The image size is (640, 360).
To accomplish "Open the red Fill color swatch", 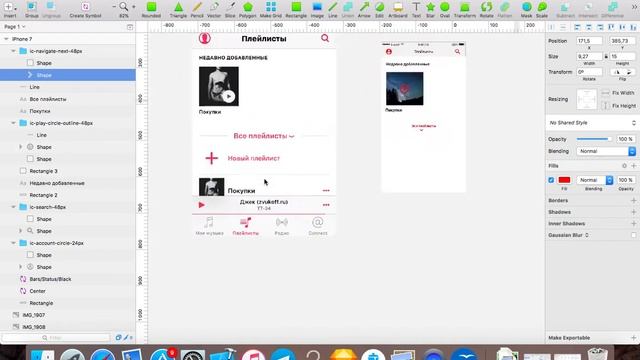I will [x=564, y=180].
